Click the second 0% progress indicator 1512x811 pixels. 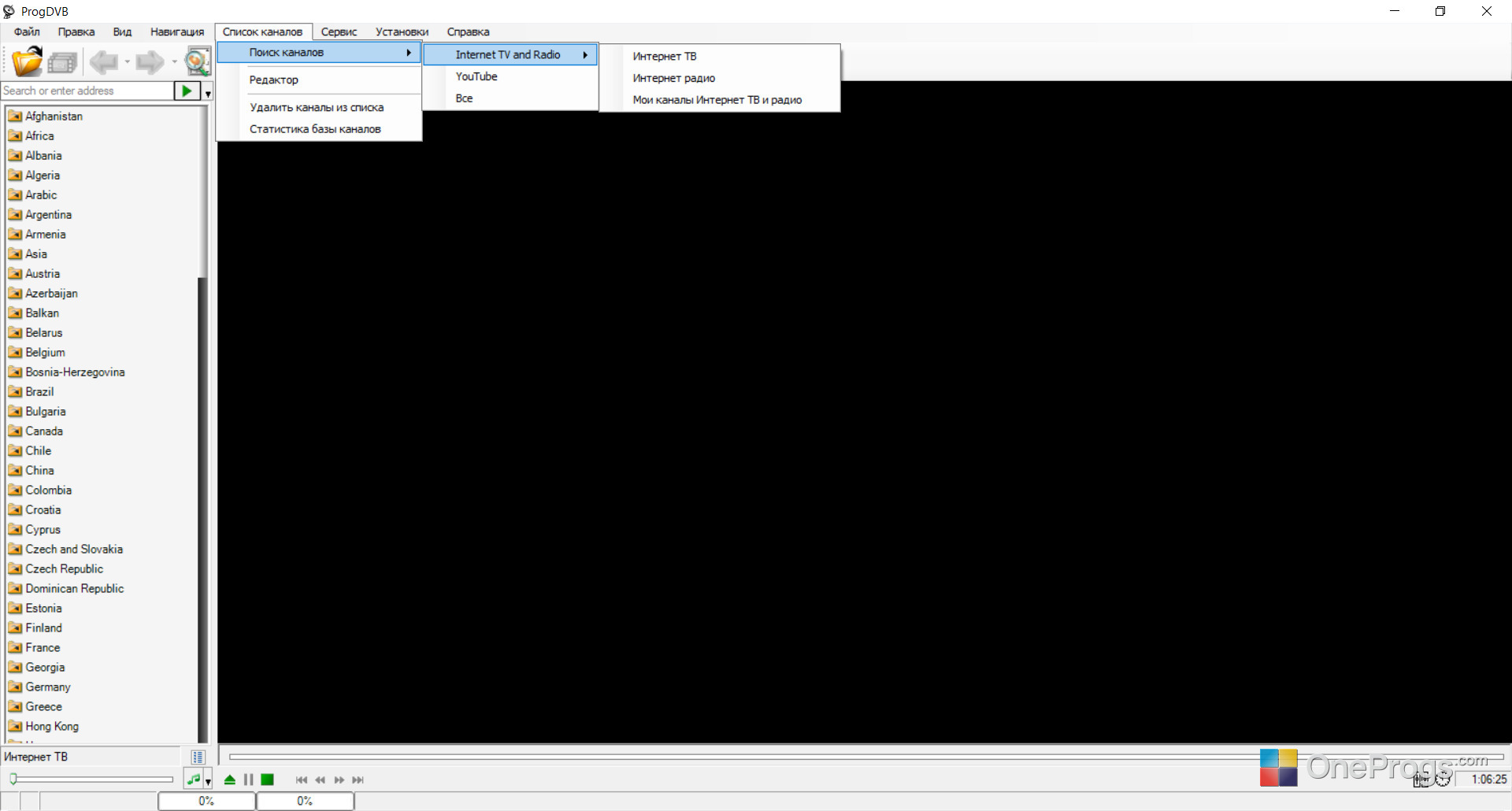click(305, 801)
